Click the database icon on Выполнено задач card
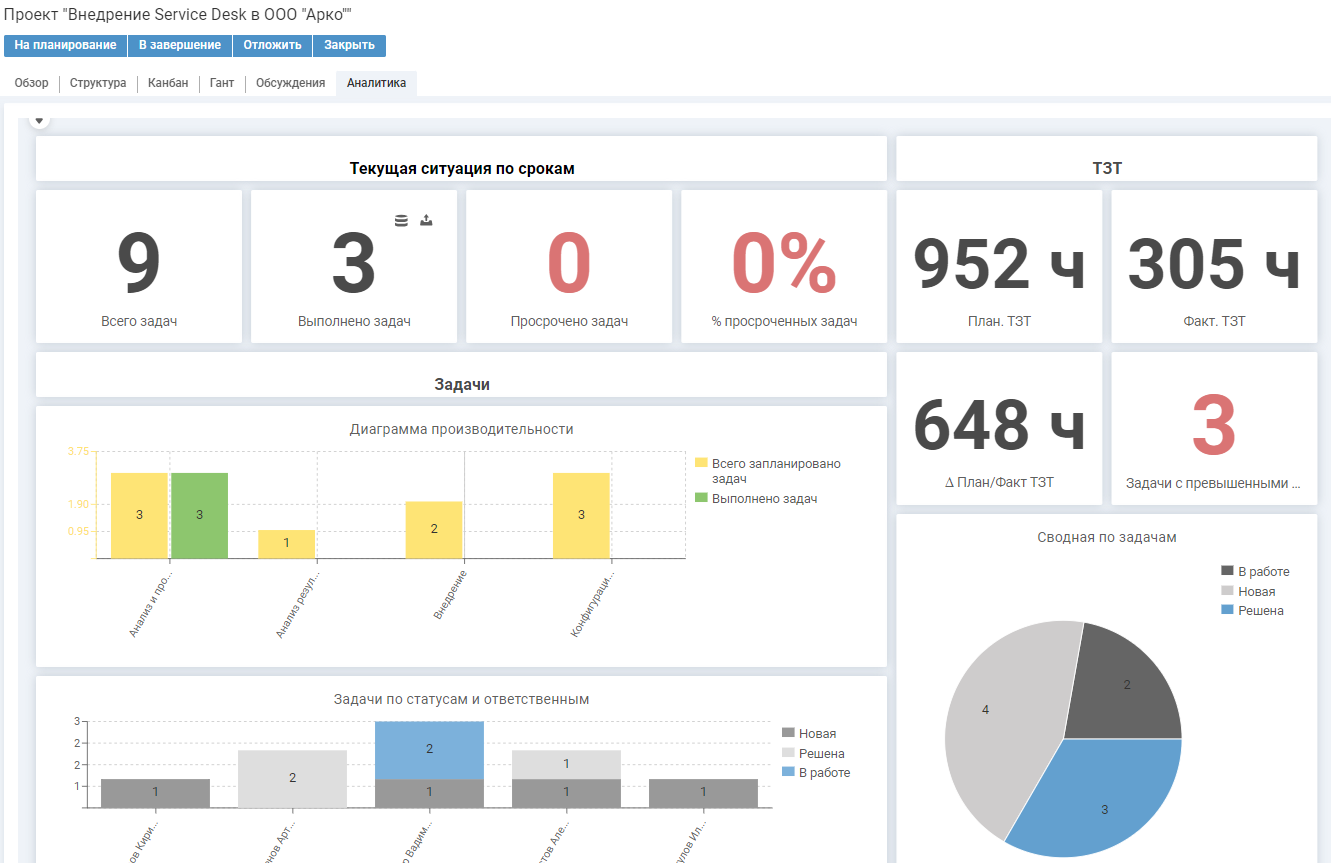Screen dimensions: 1331x863 [401, 221]
